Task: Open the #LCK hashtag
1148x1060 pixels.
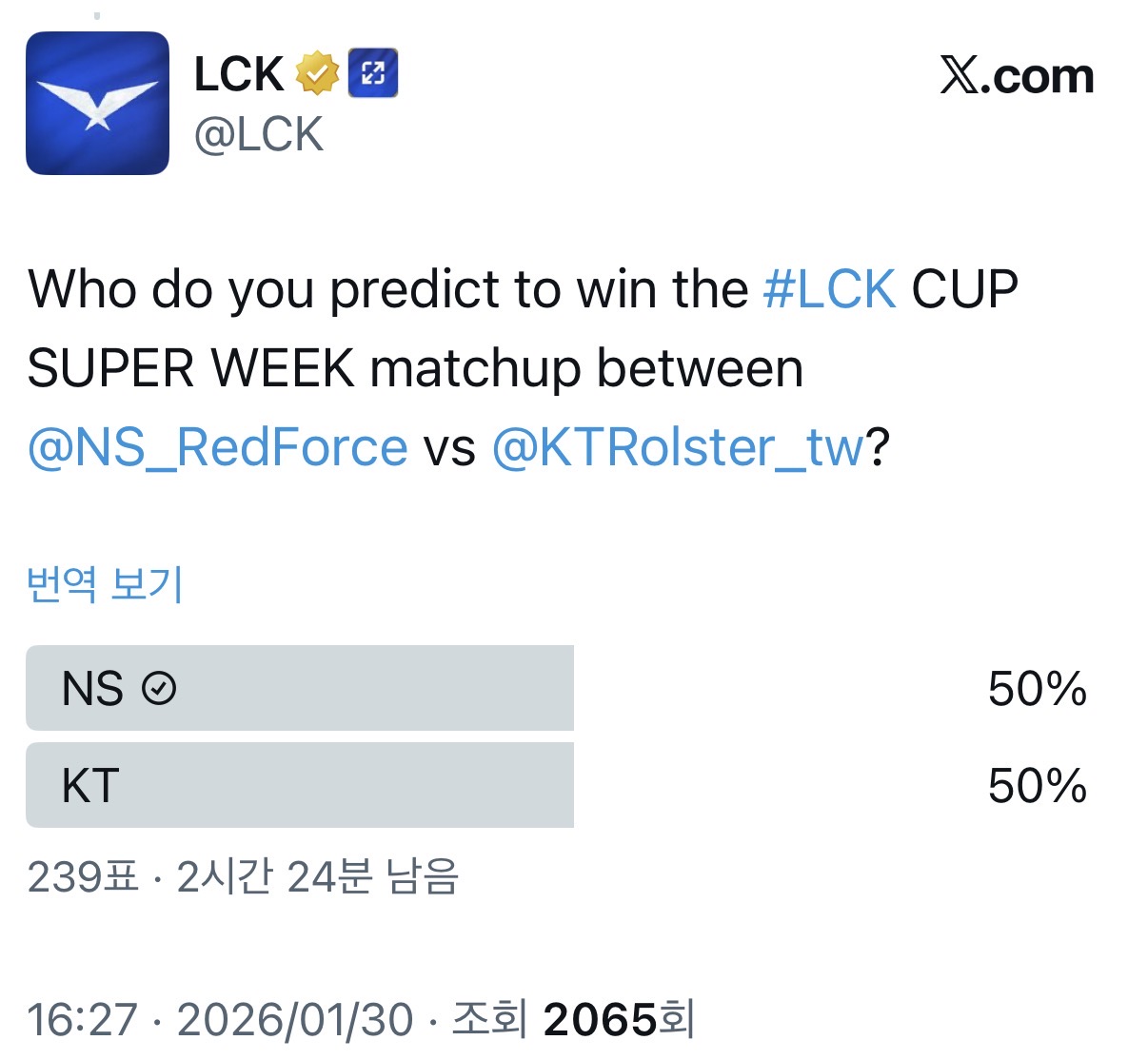Action: [829, 289]
